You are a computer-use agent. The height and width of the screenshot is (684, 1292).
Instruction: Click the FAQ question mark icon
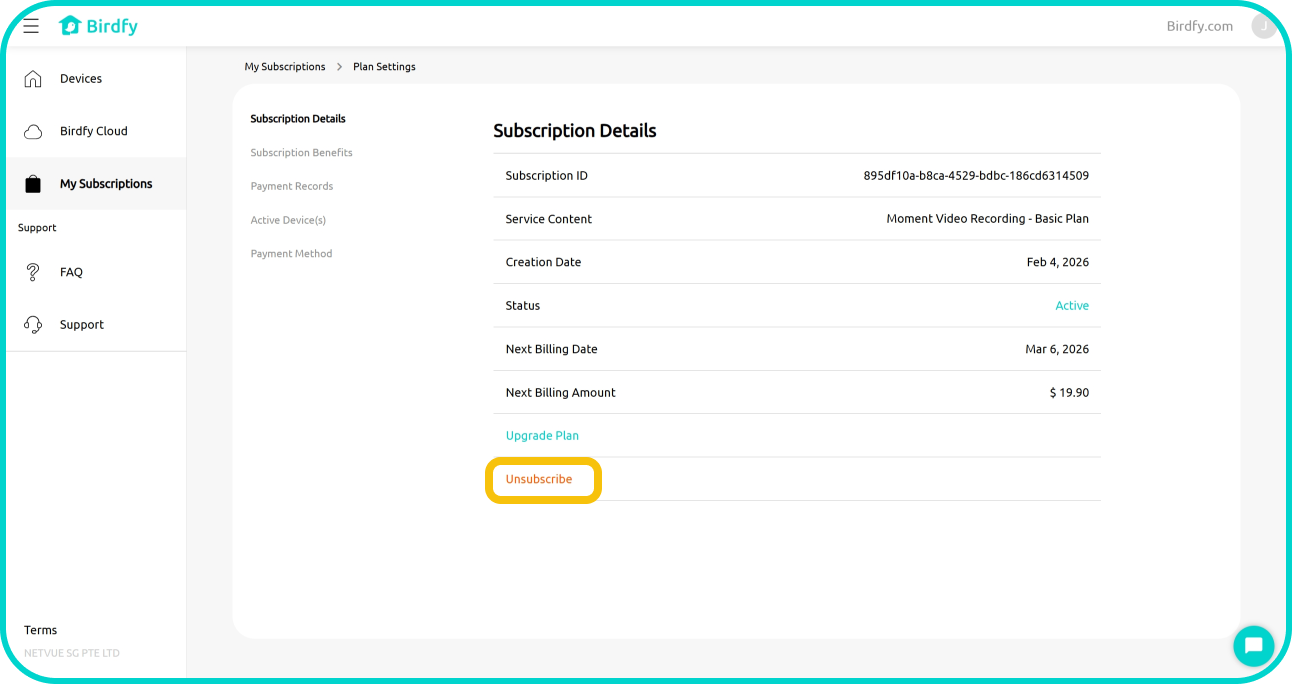pos(33,272)
